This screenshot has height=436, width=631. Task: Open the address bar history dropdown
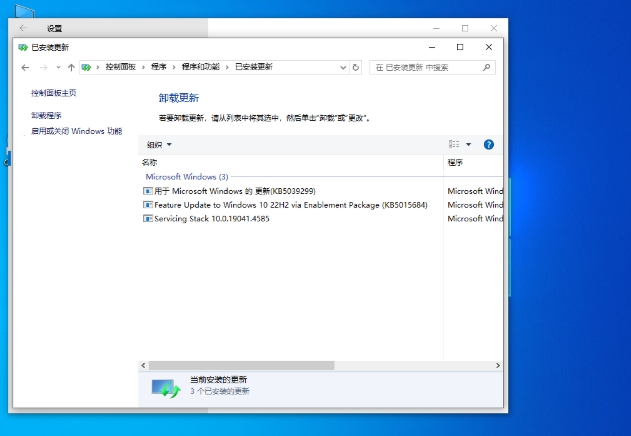[342, 67]
